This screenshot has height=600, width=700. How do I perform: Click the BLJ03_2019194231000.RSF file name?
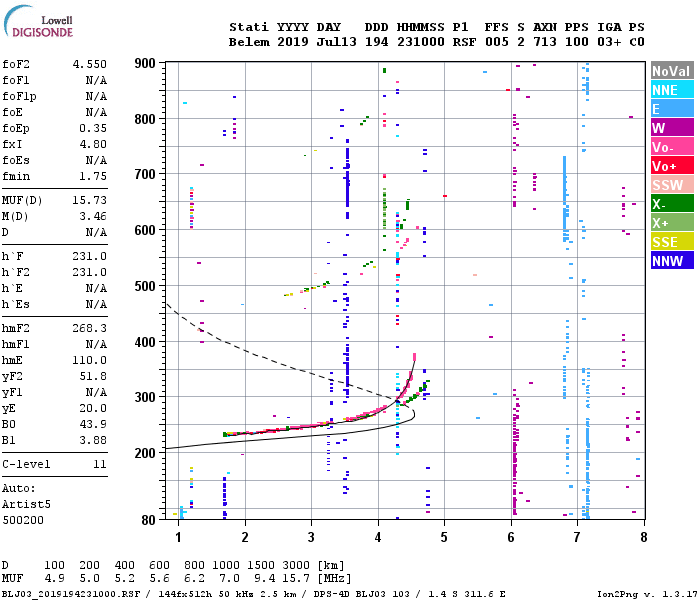71,594
